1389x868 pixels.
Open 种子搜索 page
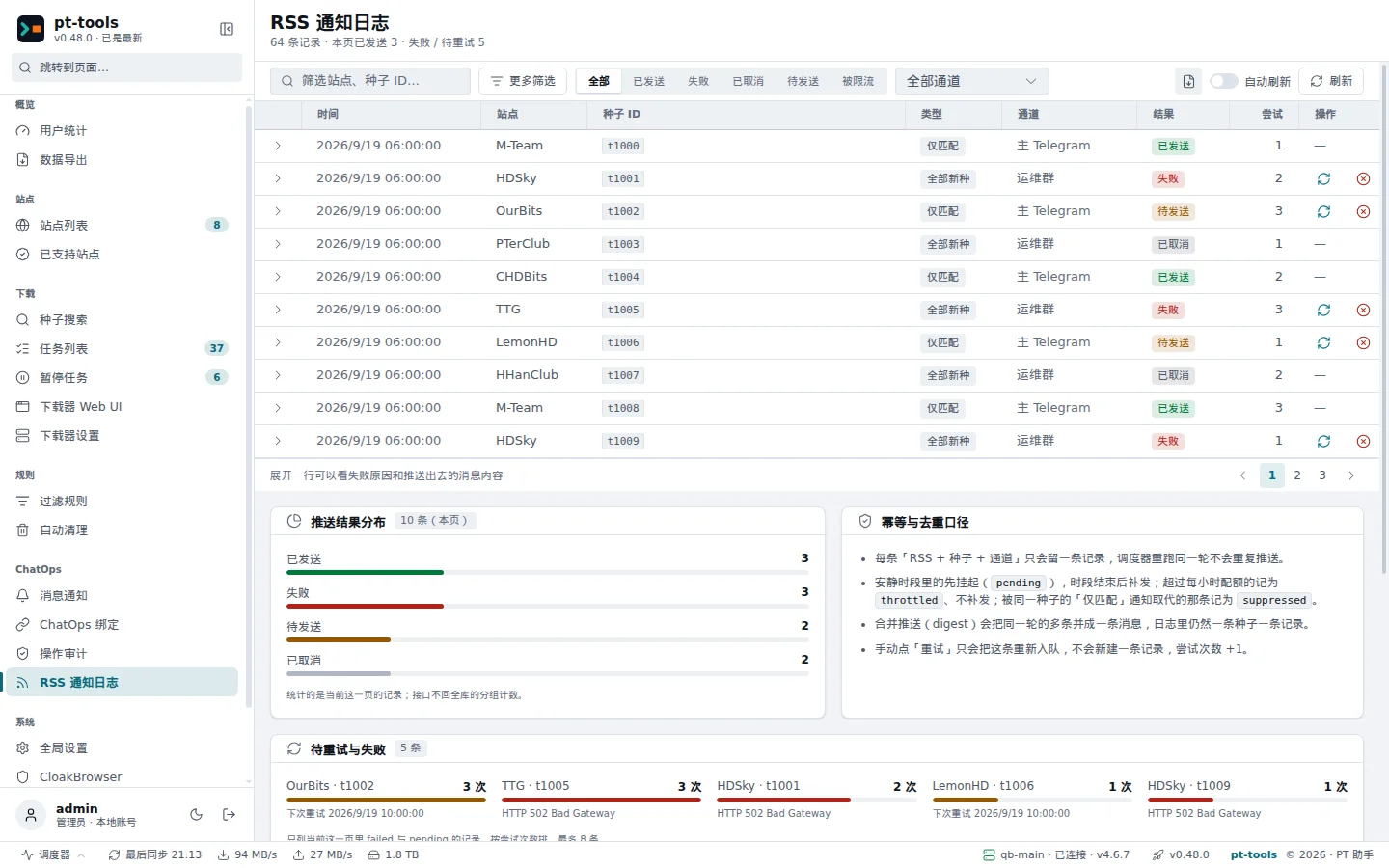(122, 320)
